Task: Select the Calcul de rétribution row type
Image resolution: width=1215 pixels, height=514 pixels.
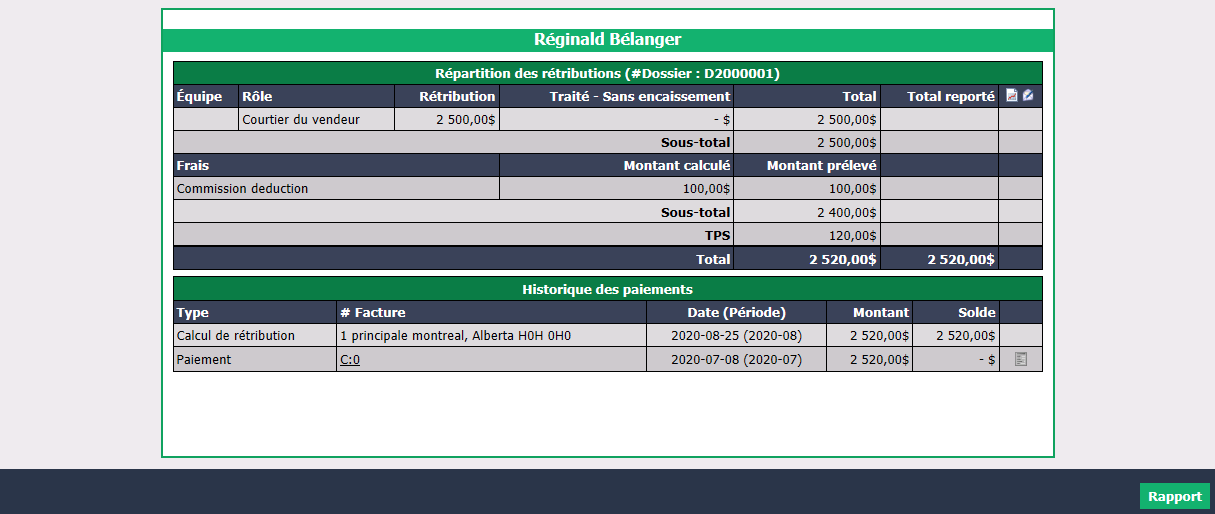Action: (255, 335)
